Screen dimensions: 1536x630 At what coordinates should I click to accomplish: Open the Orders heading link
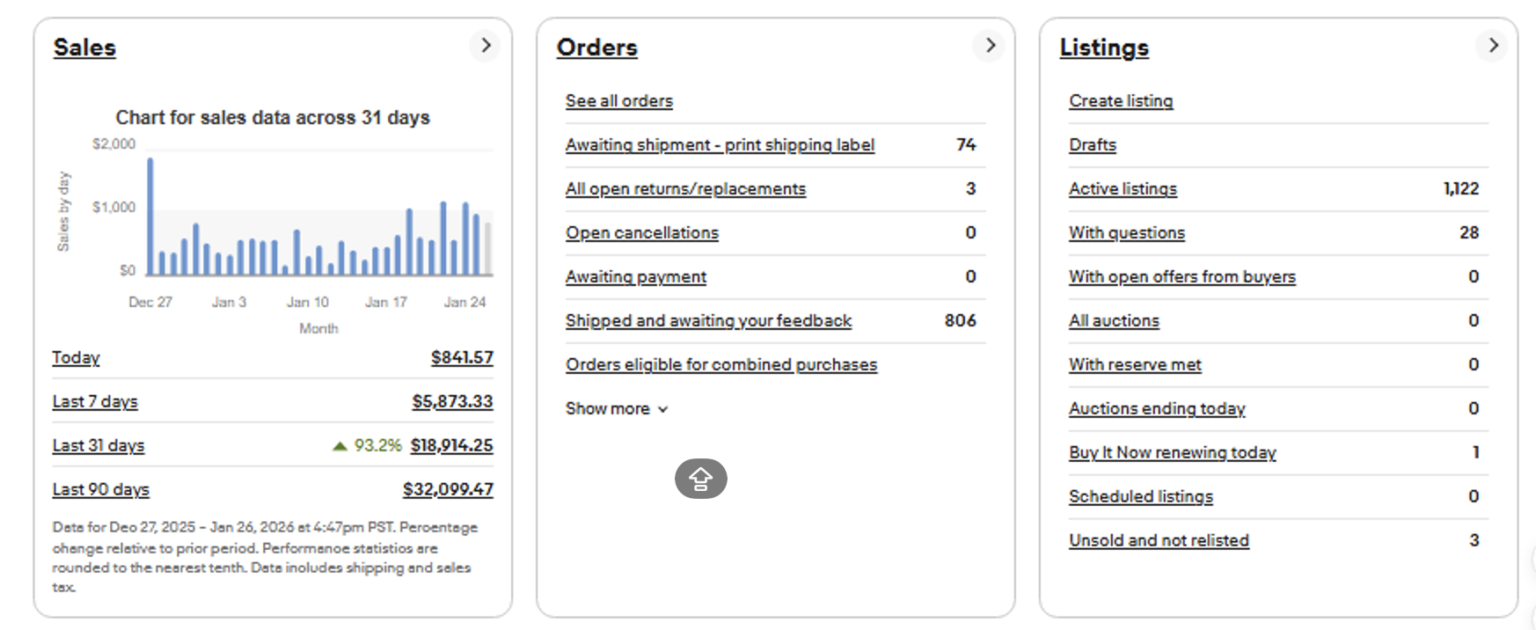click(x=596, y=47)
